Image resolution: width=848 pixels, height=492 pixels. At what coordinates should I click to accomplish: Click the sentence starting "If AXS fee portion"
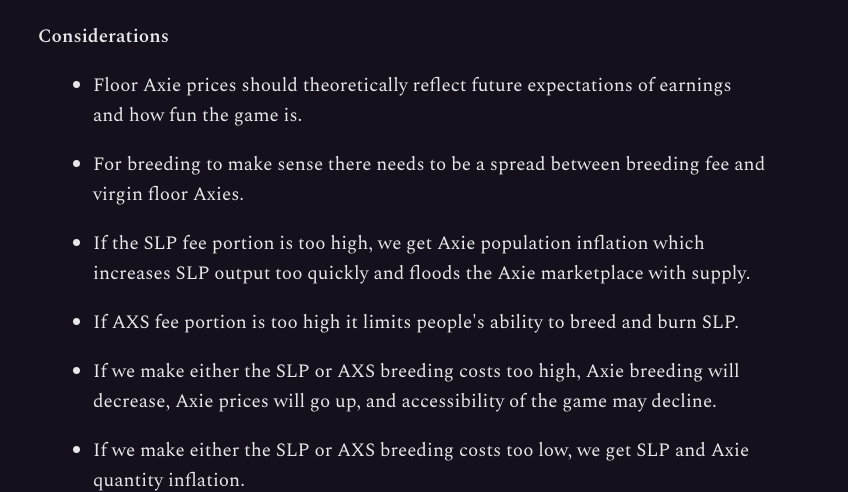point(415,322)
